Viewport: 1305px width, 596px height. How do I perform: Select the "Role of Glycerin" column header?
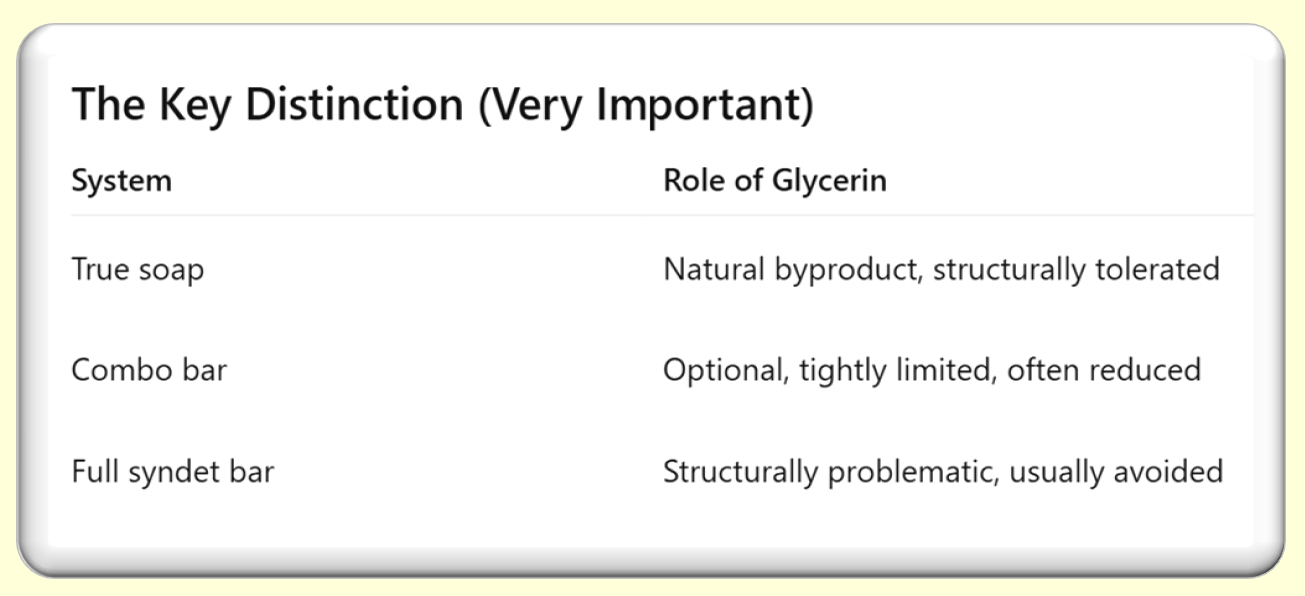pyautogui.click(x=774, y=181)
